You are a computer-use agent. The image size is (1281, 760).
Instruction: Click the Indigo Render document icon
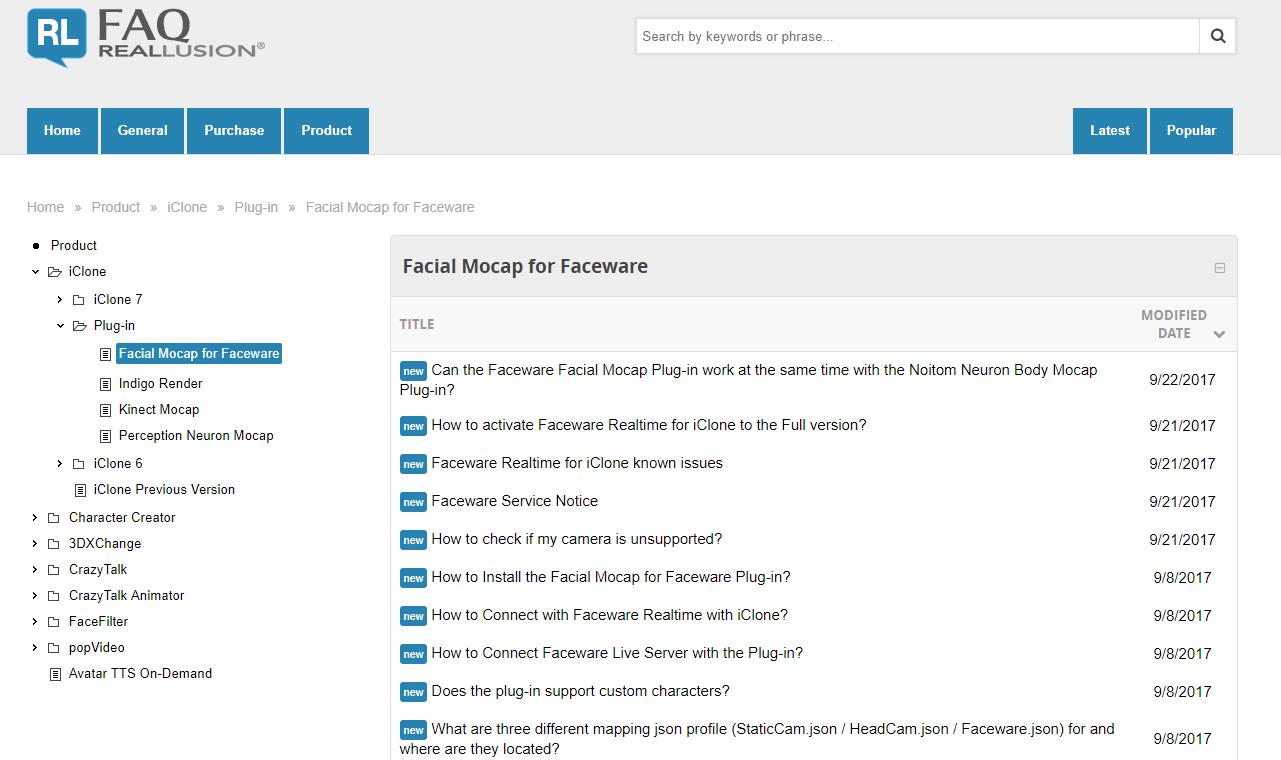coord(105,384)
